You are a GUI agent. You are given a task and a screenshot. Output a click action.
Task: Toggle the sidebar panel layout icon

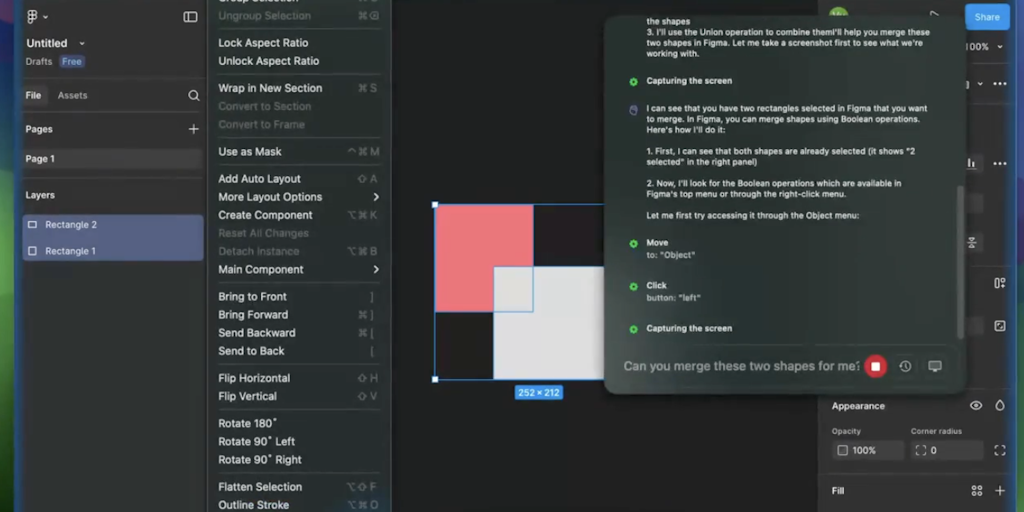click(x=190, y=17)
